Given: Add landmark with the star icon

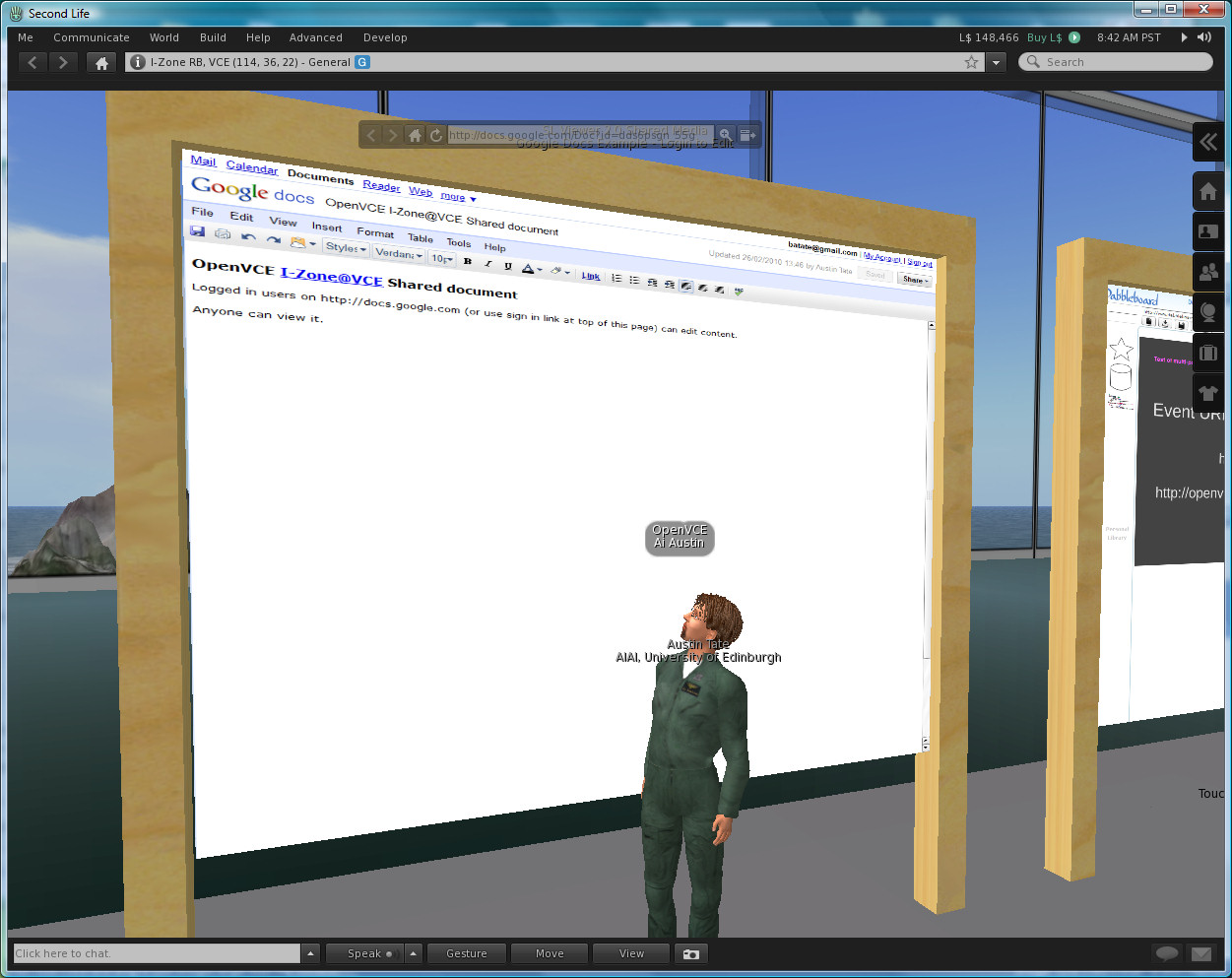Looking at the screenshot, I should click(x=972, y=62).
